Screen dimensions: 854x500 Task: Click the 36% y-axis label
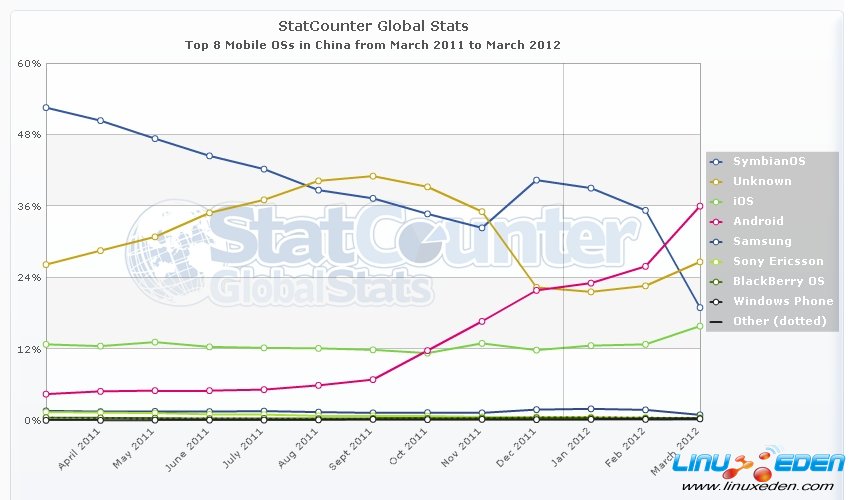(29, 206)
